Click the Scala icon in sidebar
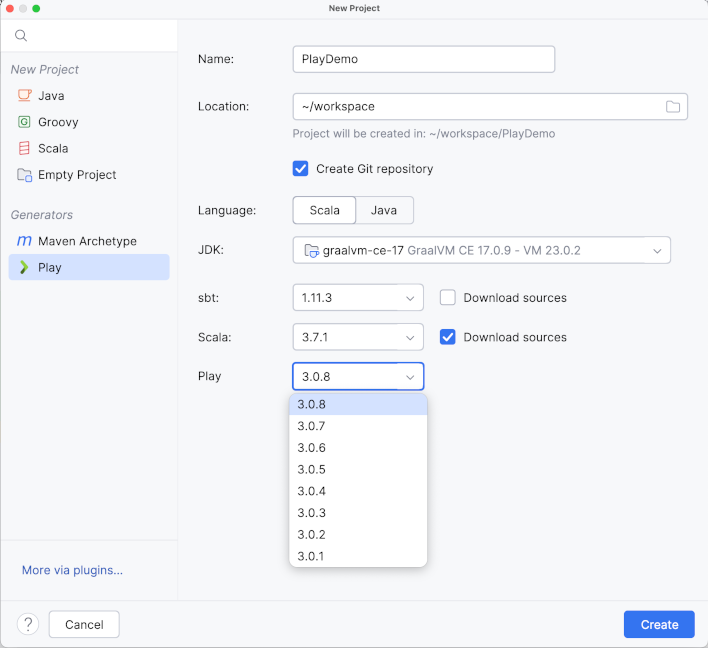Image resolution: width=708 pixels, height=648 pixels. (x=24, y=148)
